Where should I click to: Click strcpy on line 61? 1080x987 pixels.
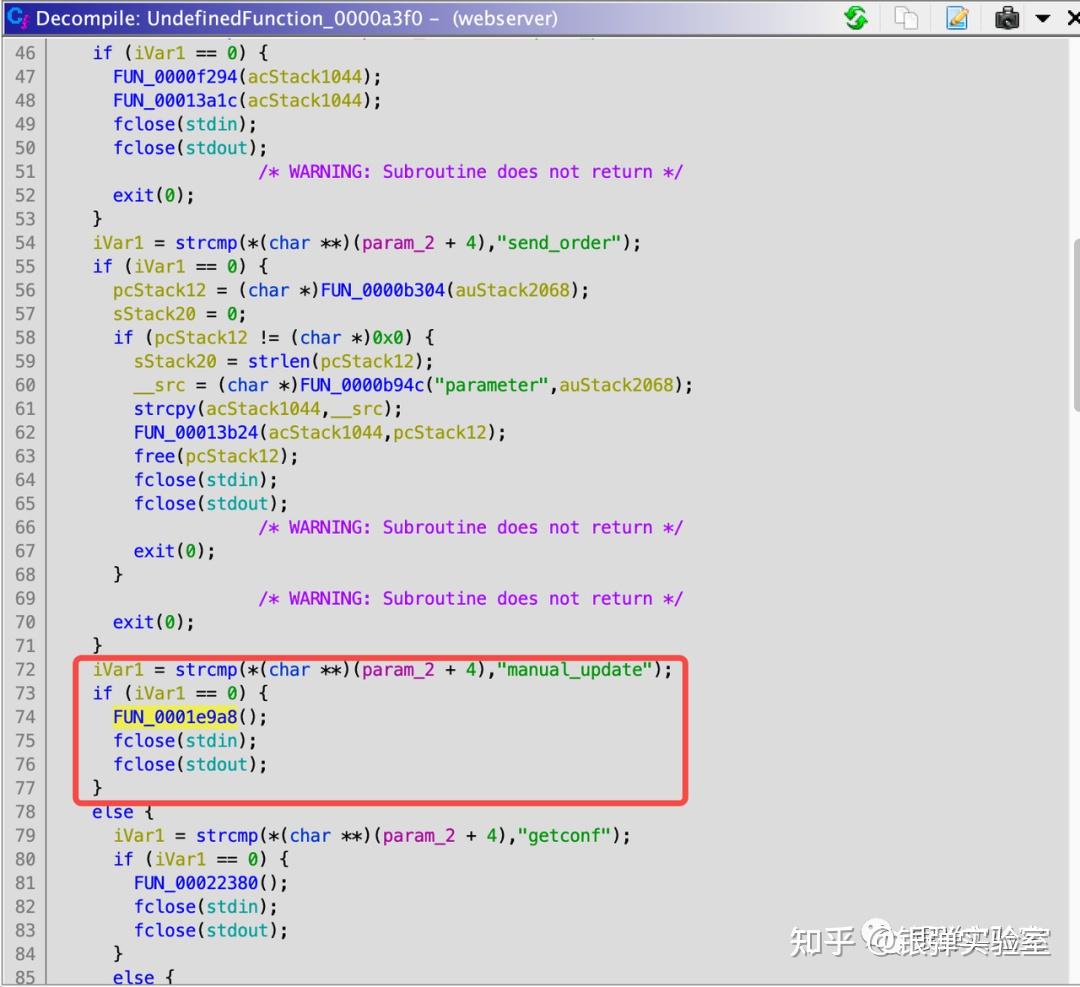165,409
